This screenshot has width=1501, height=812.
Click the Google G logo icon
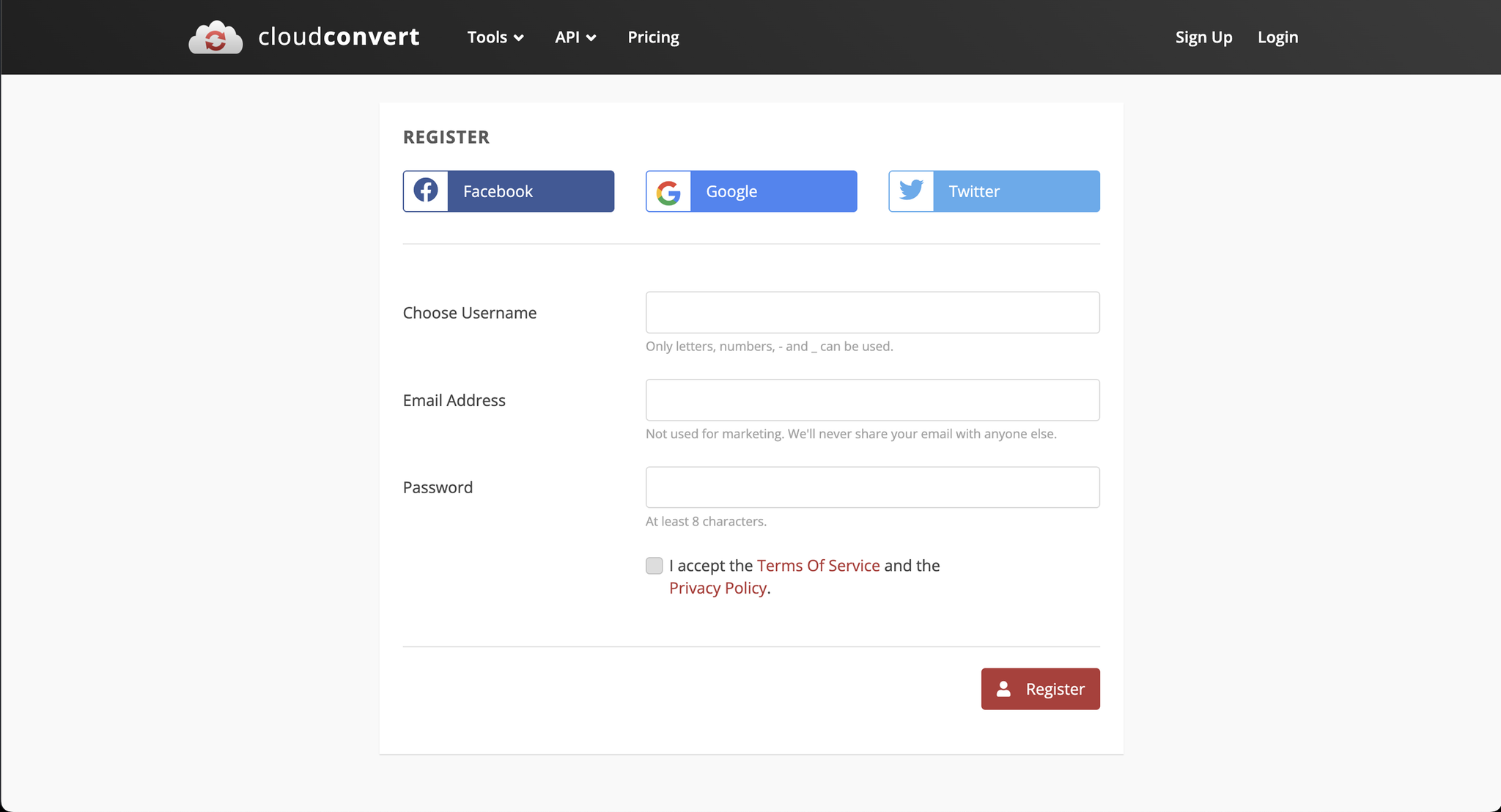coord(668,192)
